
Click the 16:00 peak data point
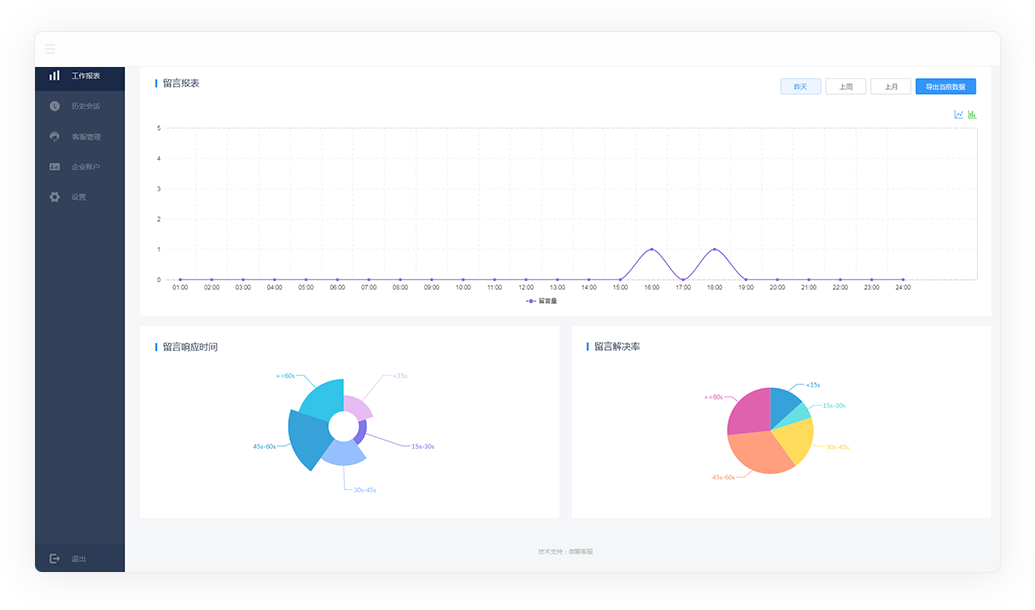point(651,250)
